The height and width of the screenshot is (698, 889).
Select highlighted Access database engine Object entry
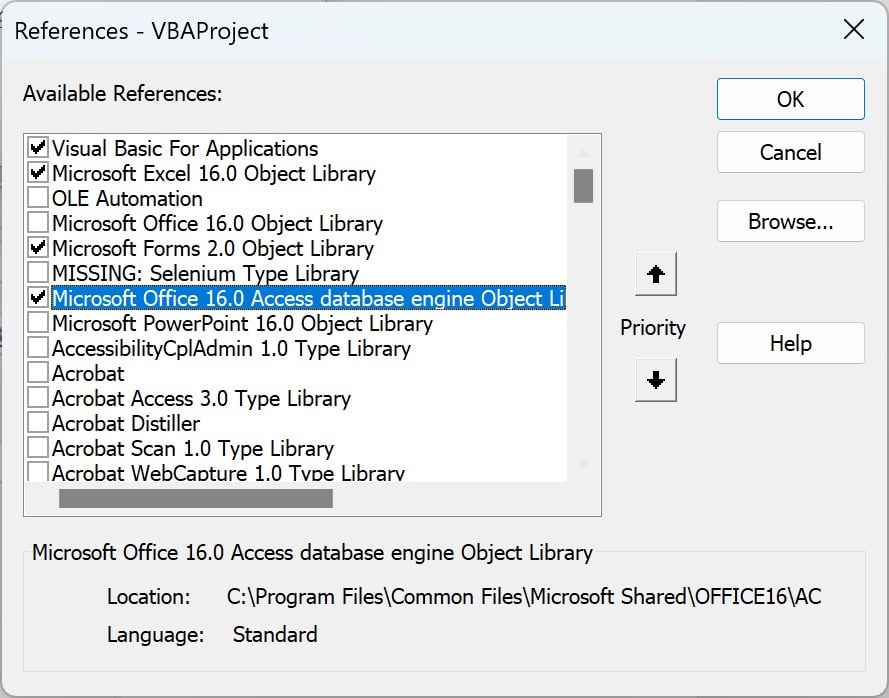pos(308,298)
